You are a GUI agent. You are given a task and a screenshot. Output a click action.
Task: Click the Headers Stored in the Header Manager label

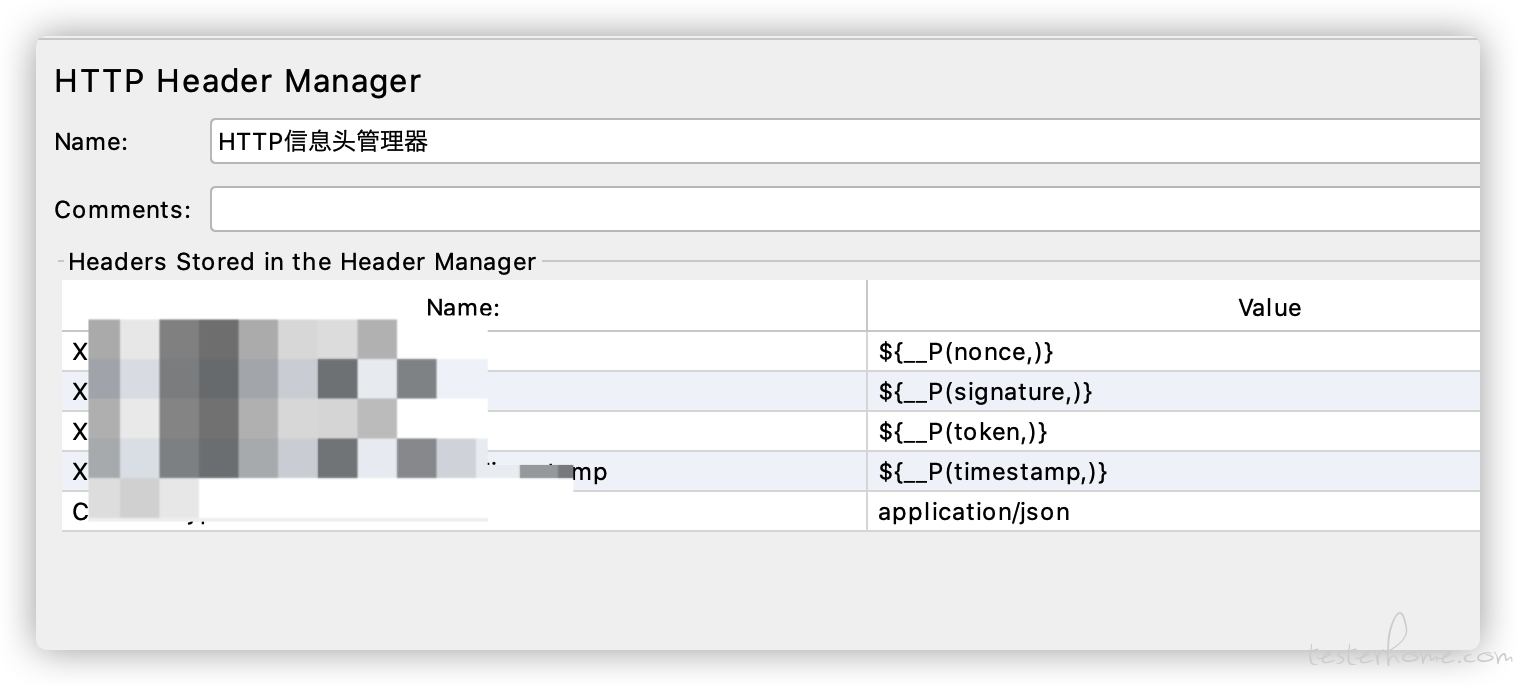pyautogui.click(x=302, y=262)
